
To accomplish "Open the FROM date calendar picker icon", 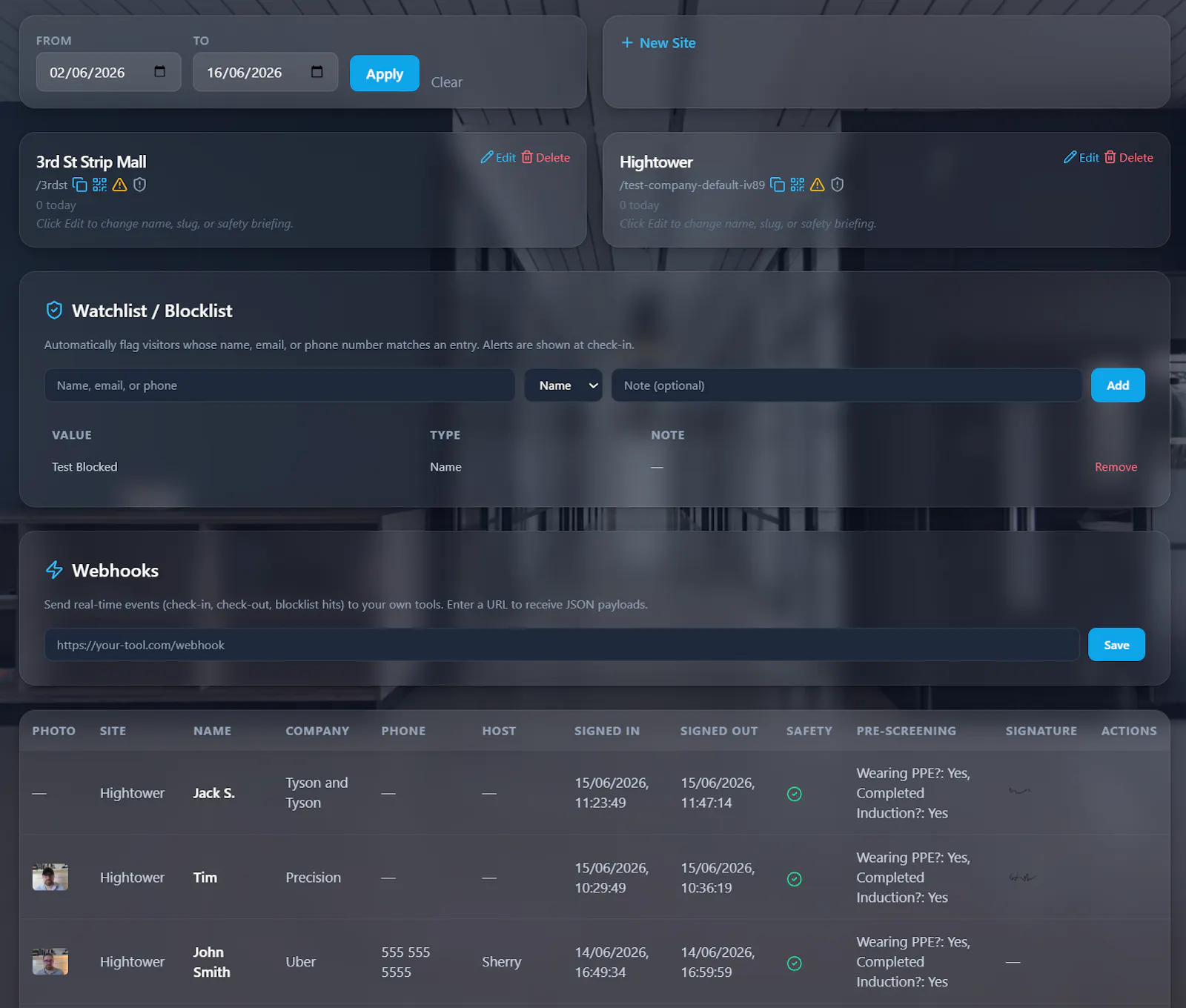I will 159,72.
